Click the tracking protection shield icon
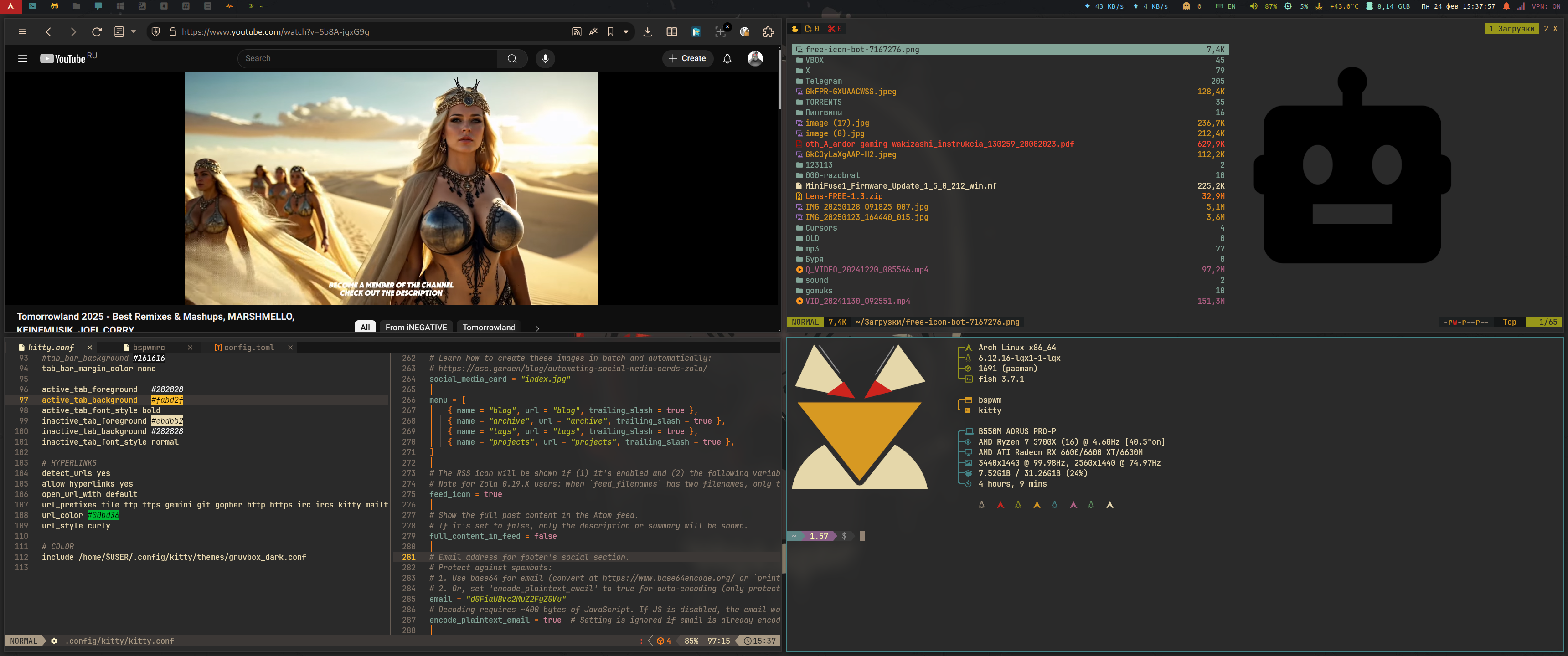Image resolution: width=1568 pixels, height=656 pixels. click(x=156, y=31)
